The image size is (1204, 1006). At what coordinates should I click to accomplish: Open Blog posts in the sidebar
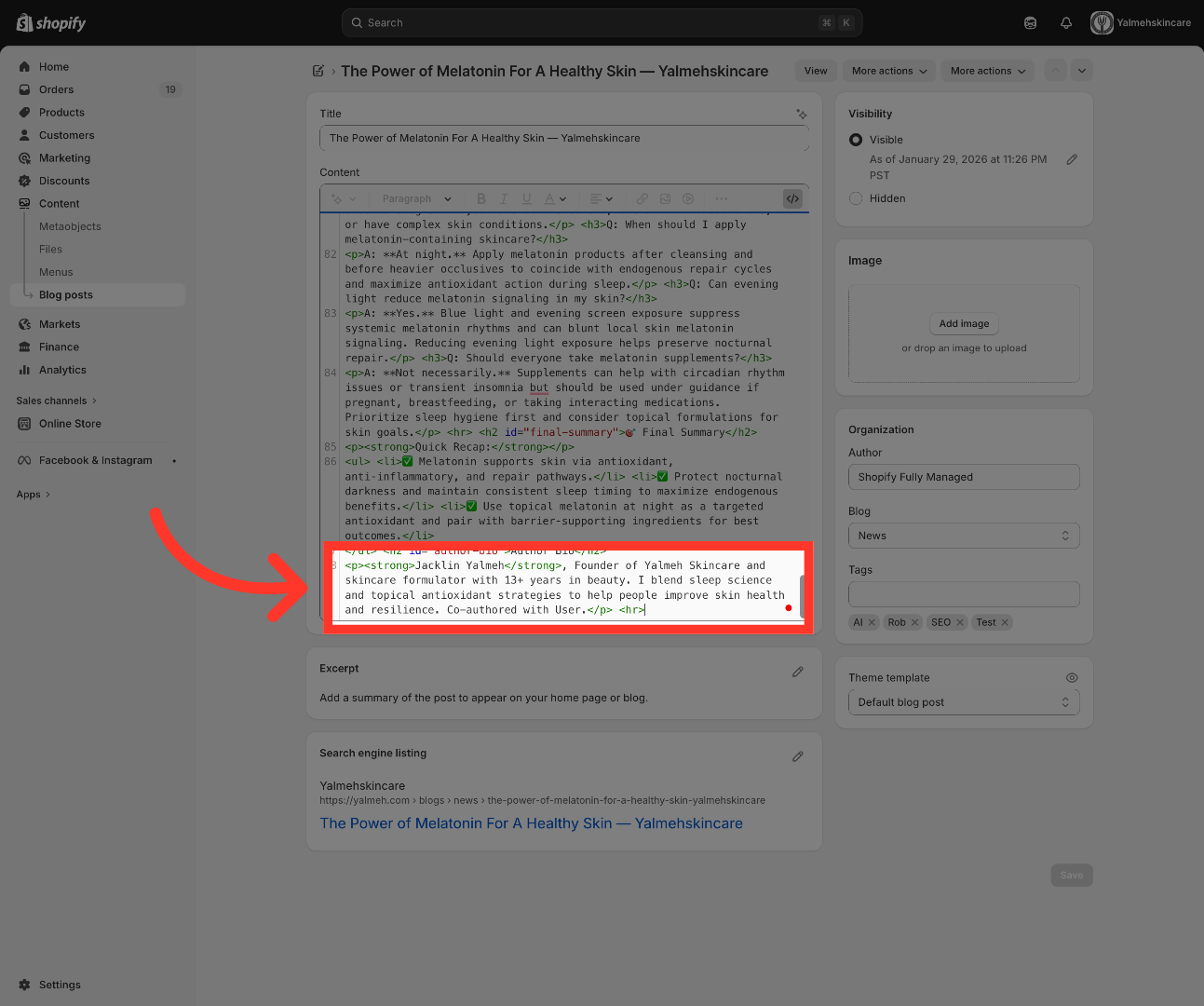66,295
